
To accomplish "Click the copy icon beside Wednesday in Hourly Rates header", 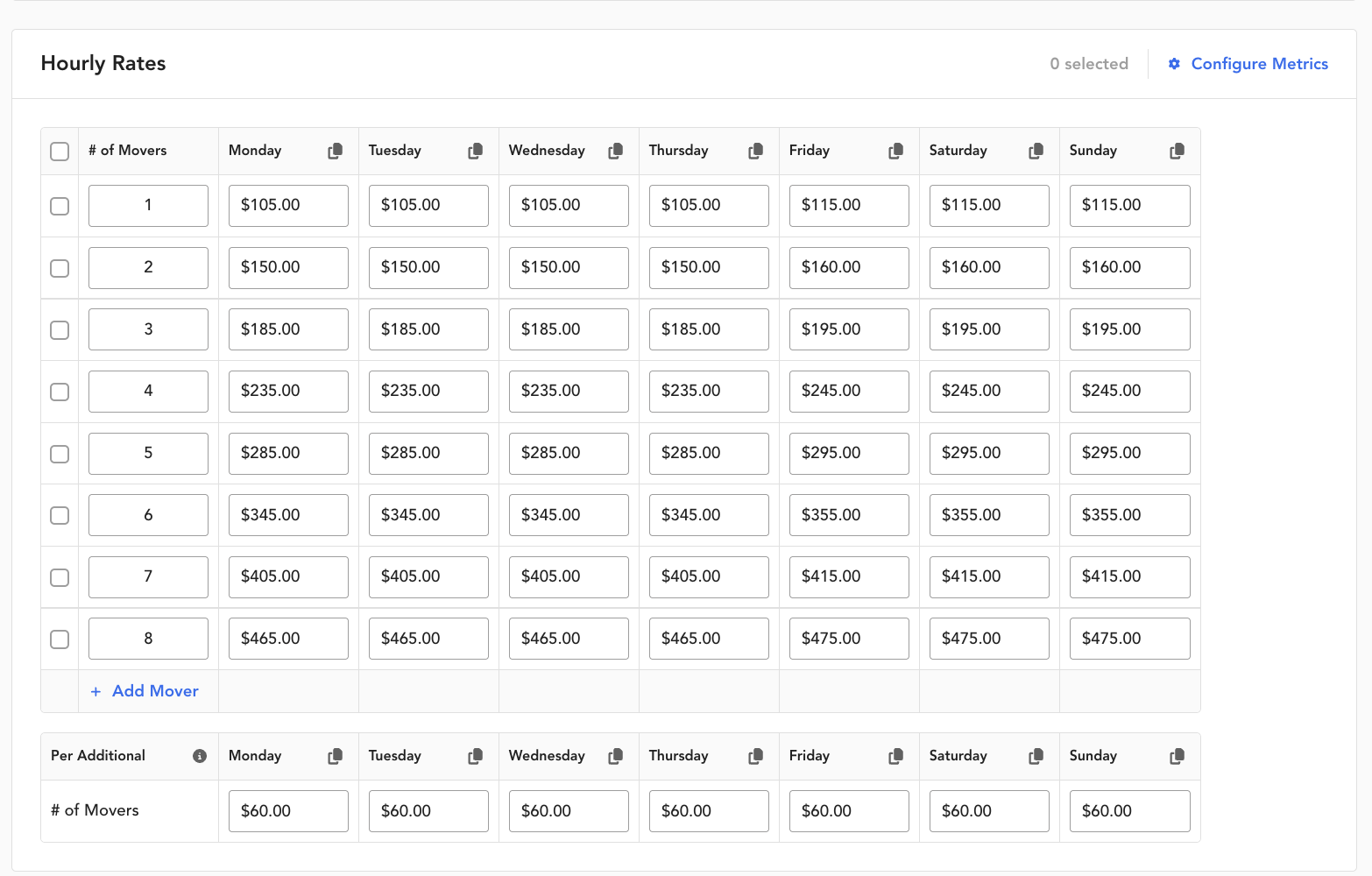I will 615,151.
